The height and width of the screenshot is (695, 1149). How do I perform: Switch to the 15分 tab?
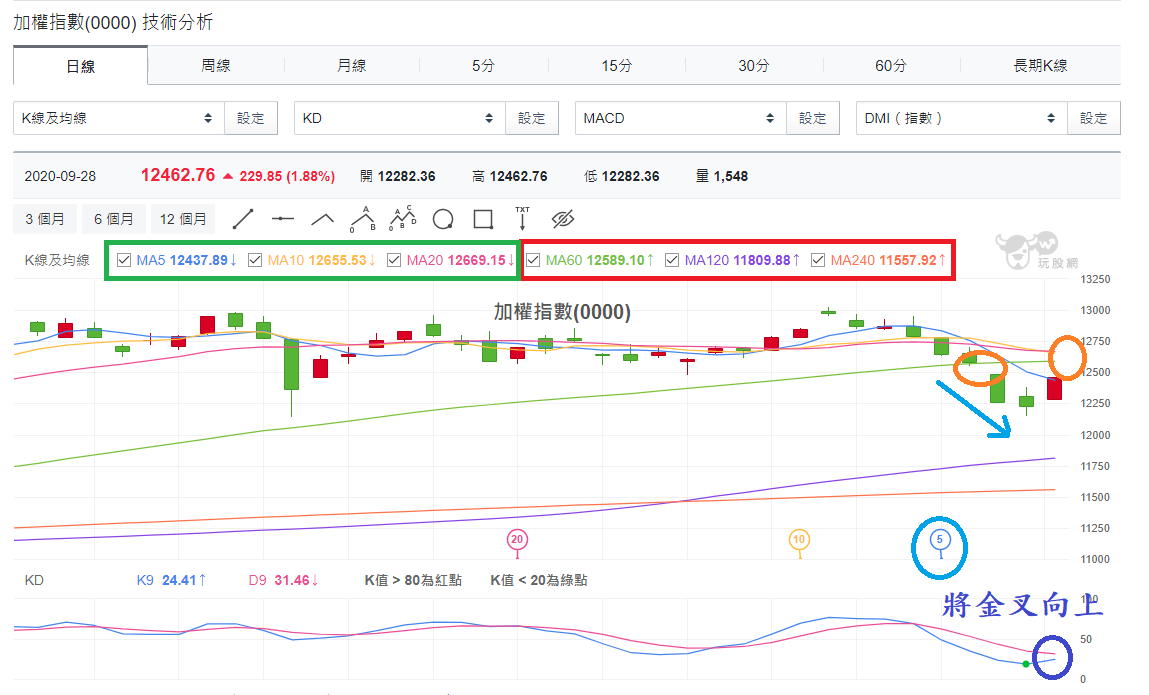pyautogui.click(x=616, y=65)
